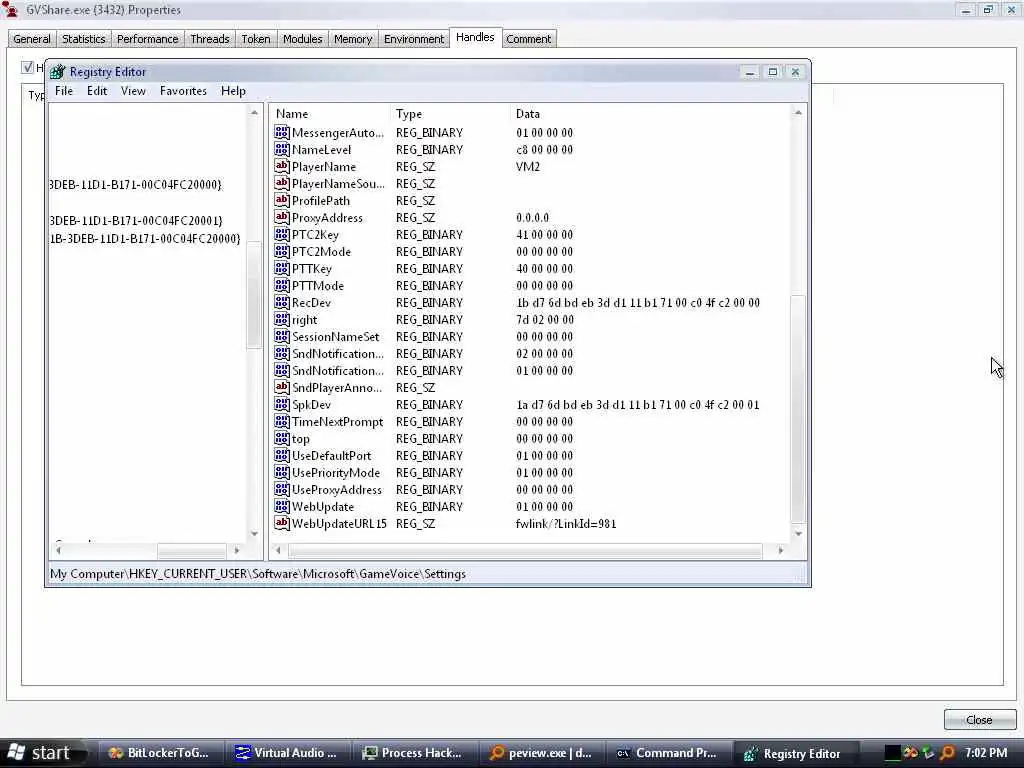Open Command Pr... taskbar item

tap(668, 753)
